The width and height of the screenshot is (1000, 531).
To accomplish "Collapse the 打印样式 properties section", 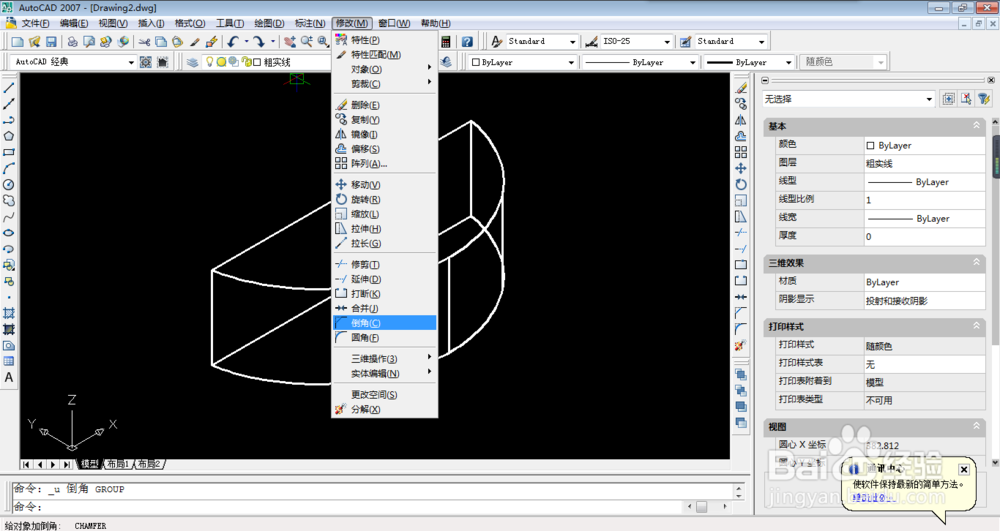I will tap(976, 326).
